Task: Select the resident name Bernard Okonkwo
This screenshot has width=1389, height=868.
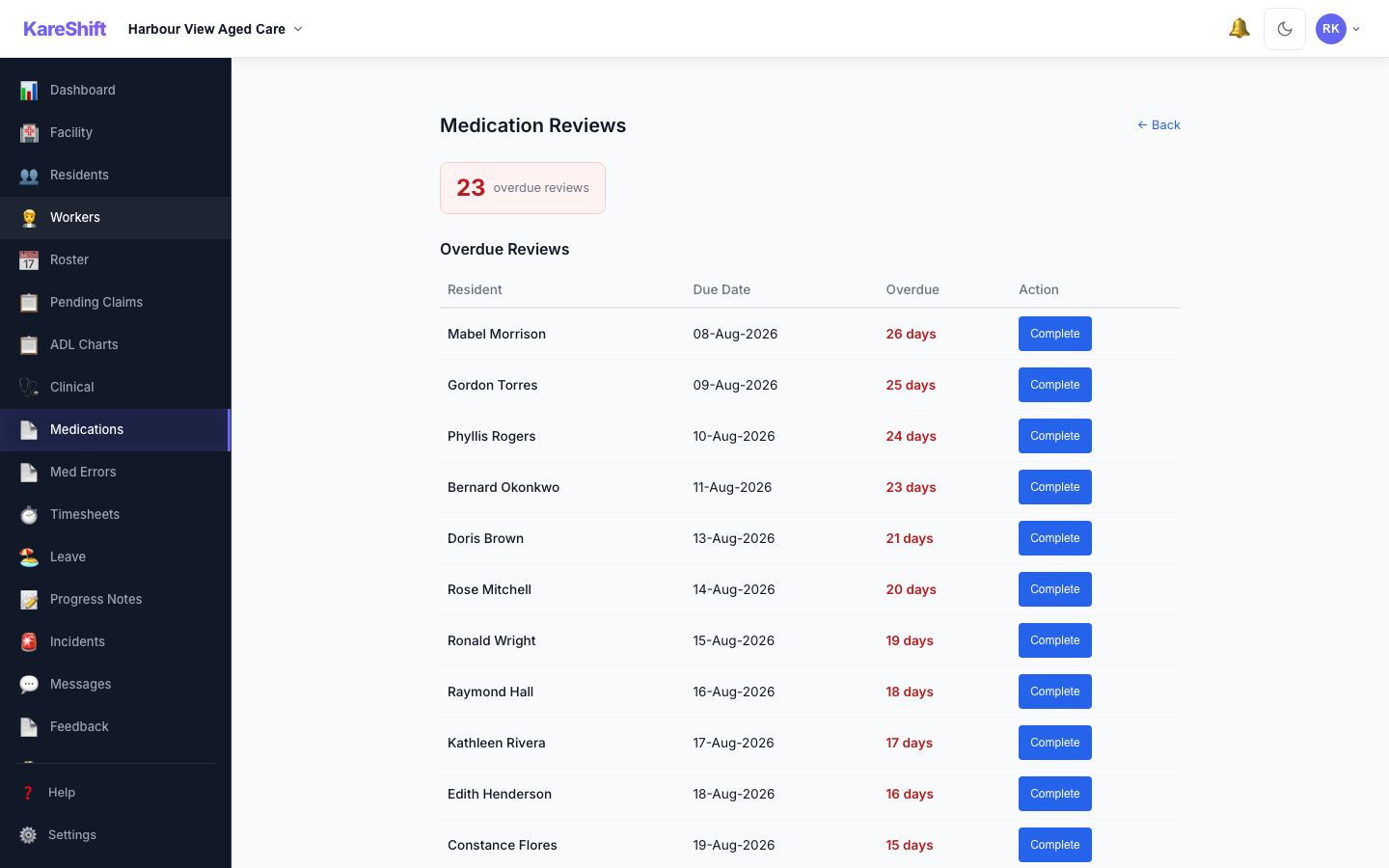Action: point(504,487)
